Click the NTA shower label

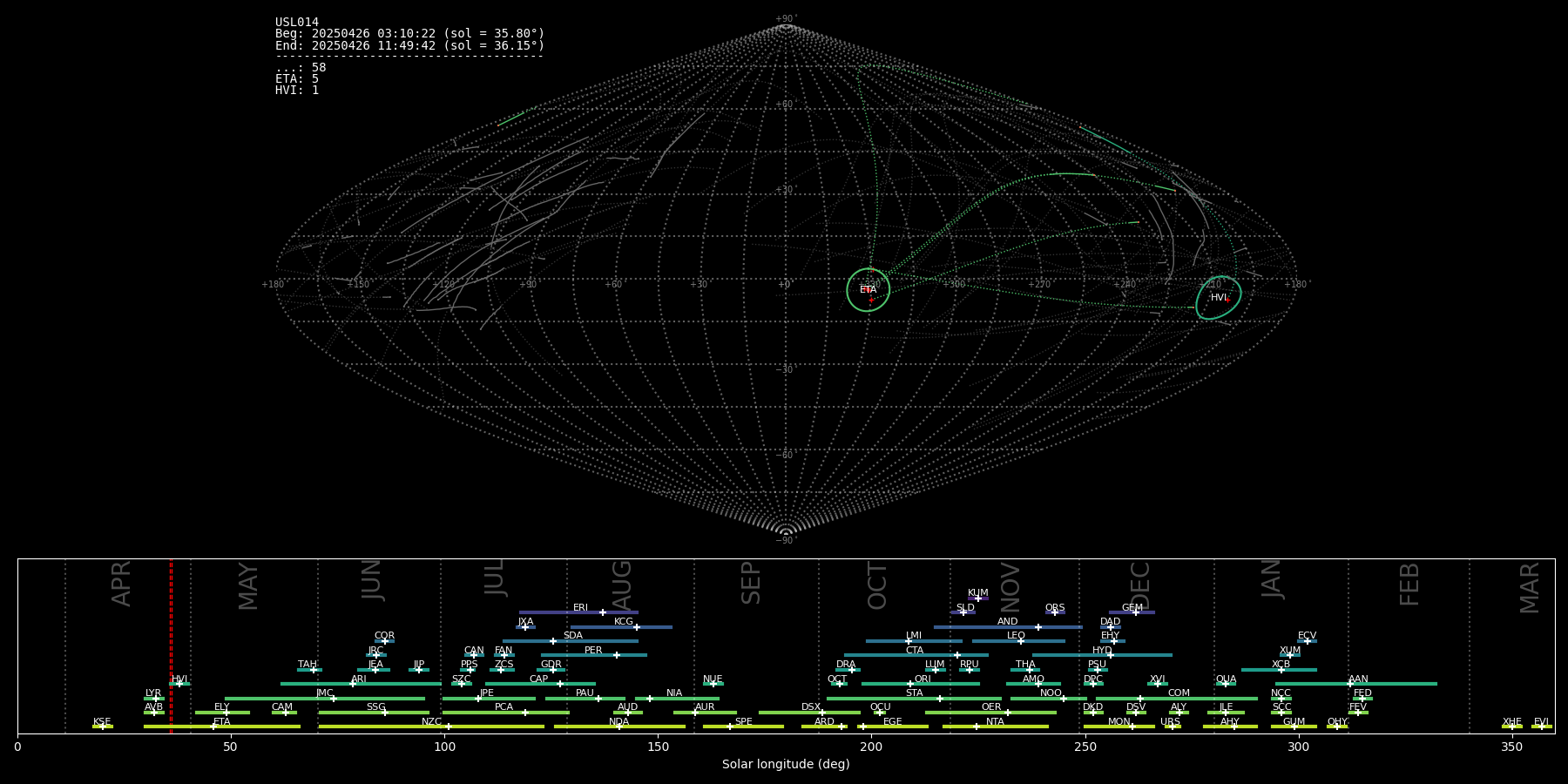point(995,721)
